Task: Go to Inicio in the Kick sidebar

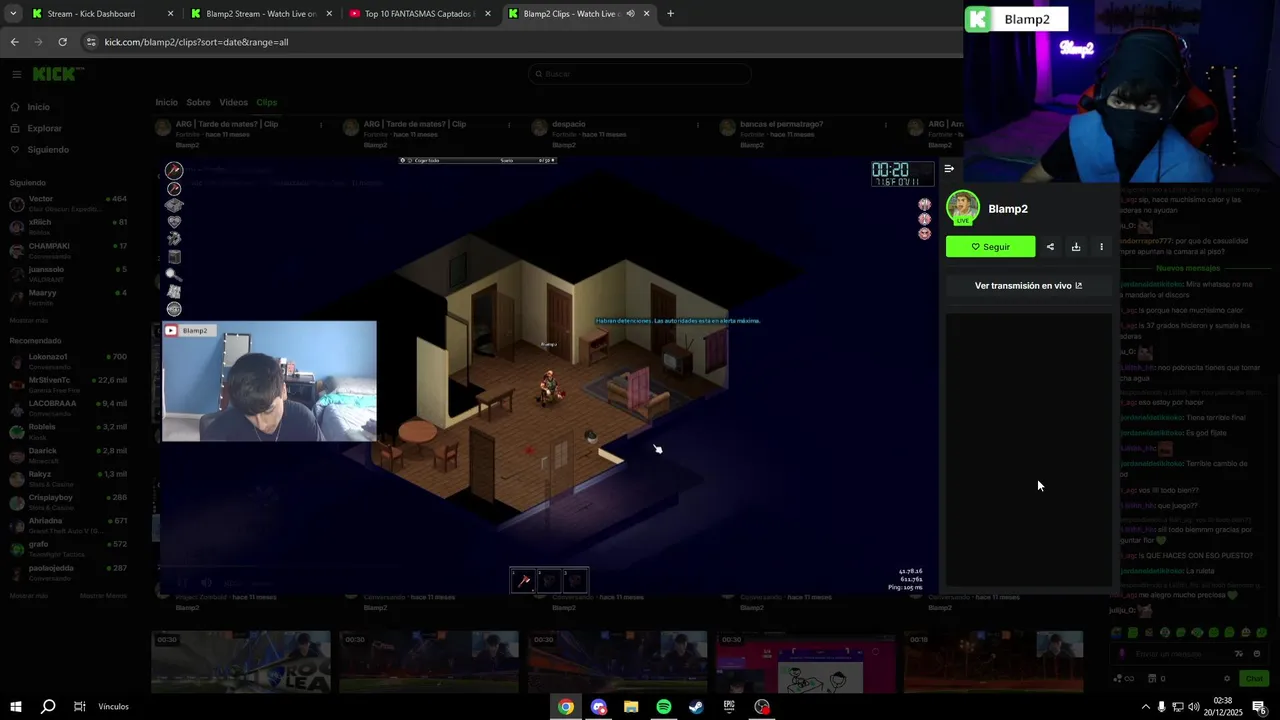Action: 38,107
